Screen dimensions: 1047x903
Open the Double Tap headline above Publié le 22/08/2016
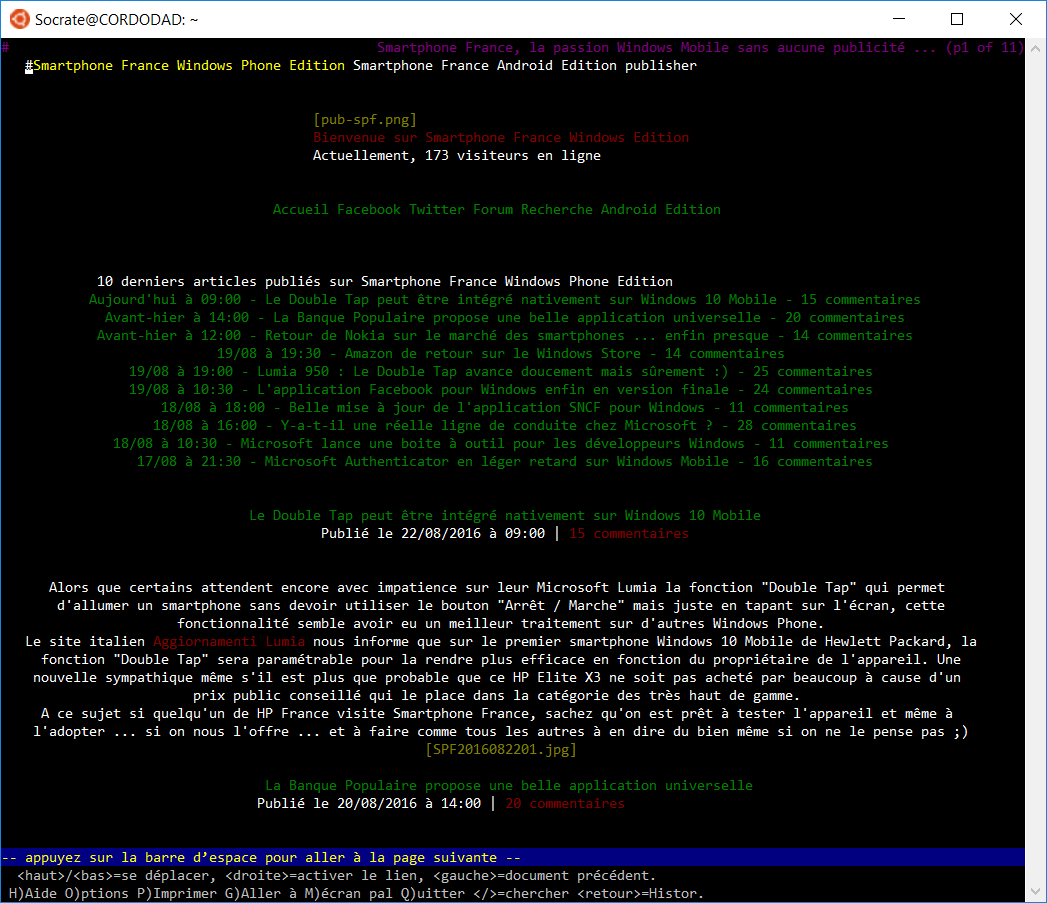pos(505,516)
